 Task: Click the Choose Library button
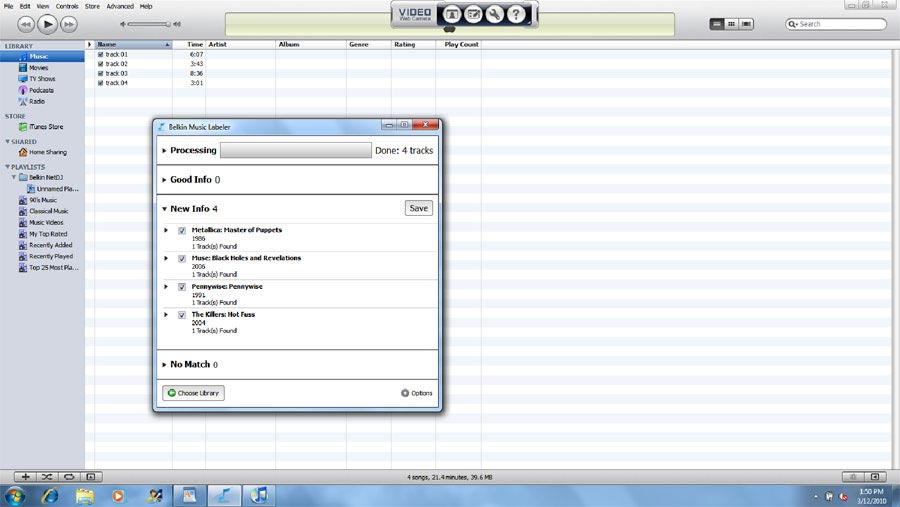pyautogui.click(x=193, y=393)
